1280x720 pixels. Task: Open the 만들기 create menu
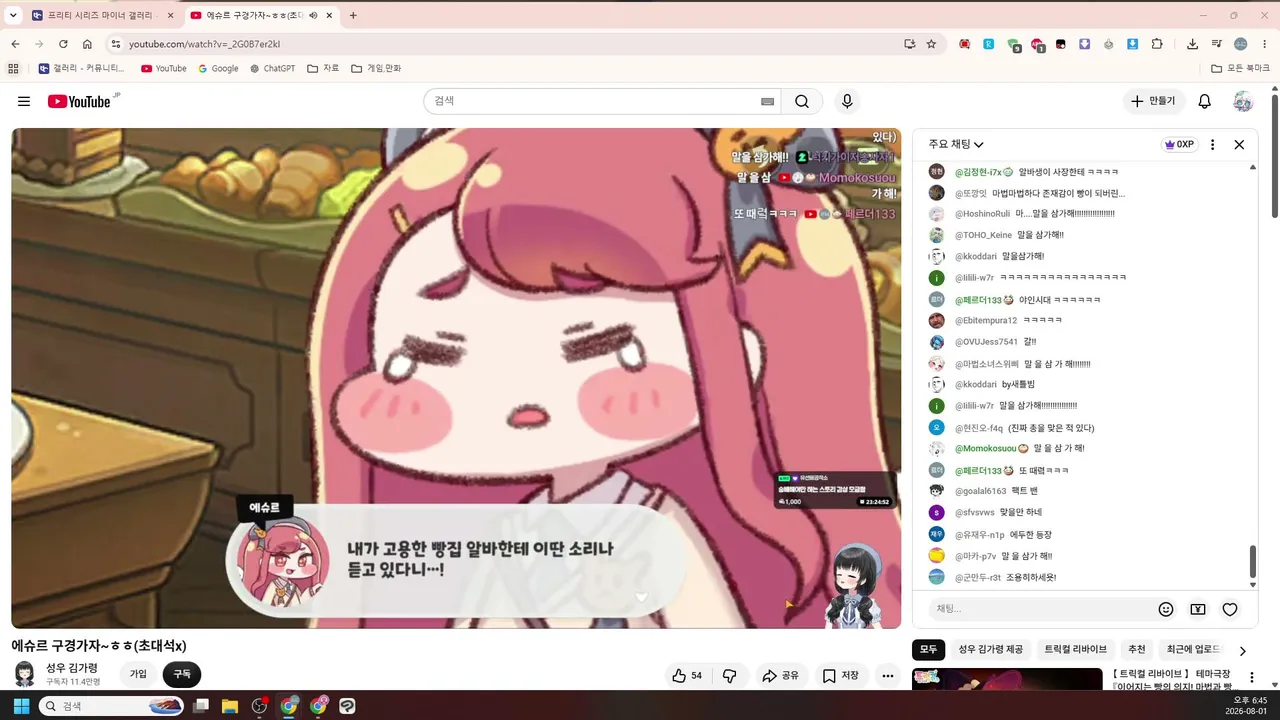1154,101
